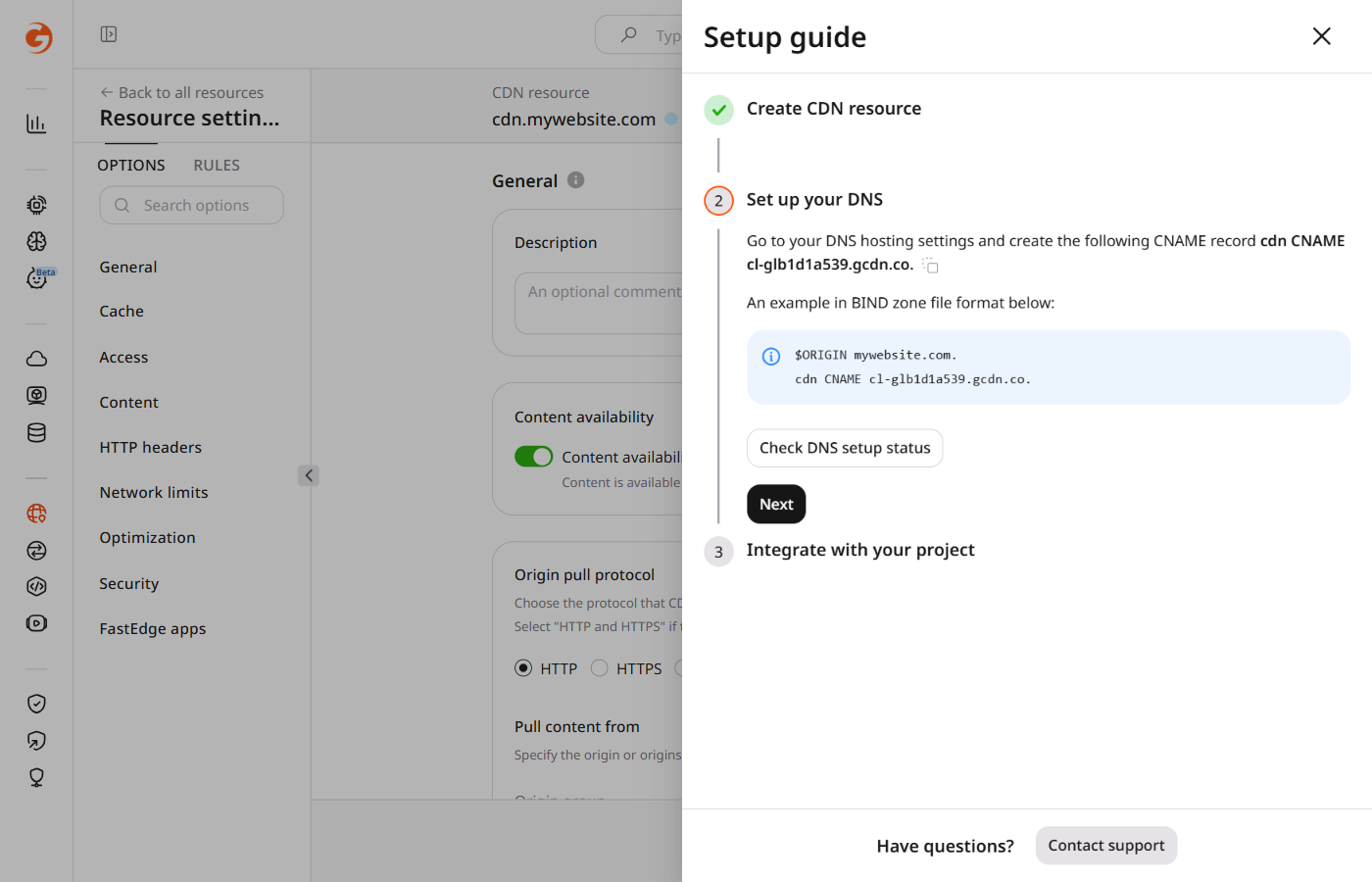Copy the CNAME record value
This screenshot has height=882, width=1372.
point(931,266)
